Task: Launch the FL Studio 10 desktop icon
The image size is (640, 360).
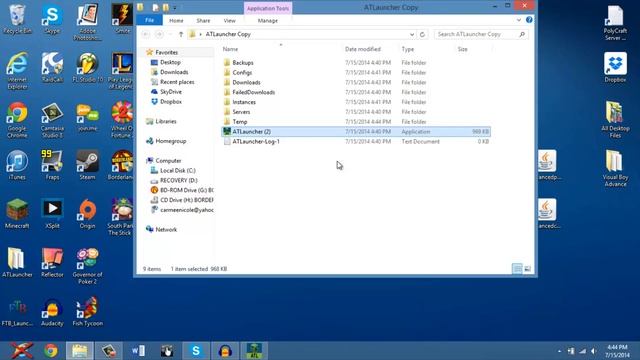Action: point(87,67)
